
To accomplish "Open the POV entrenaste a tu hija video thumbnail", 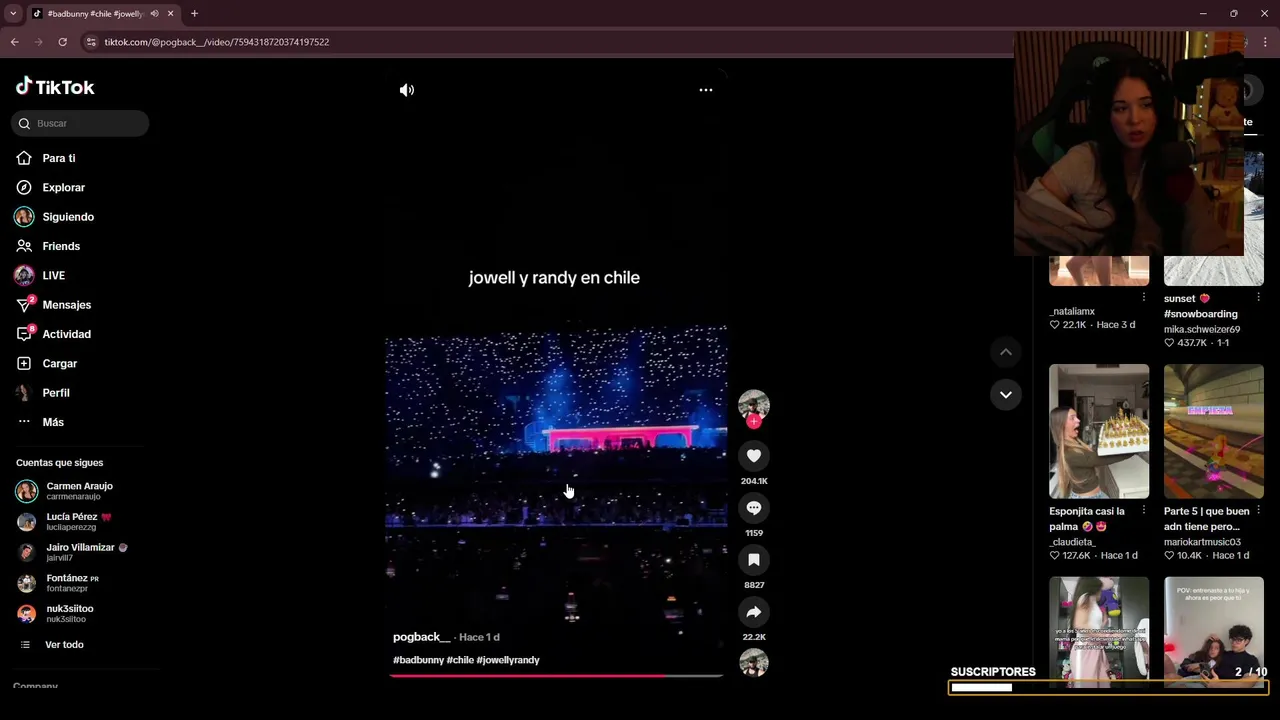I will (1214, 632).
